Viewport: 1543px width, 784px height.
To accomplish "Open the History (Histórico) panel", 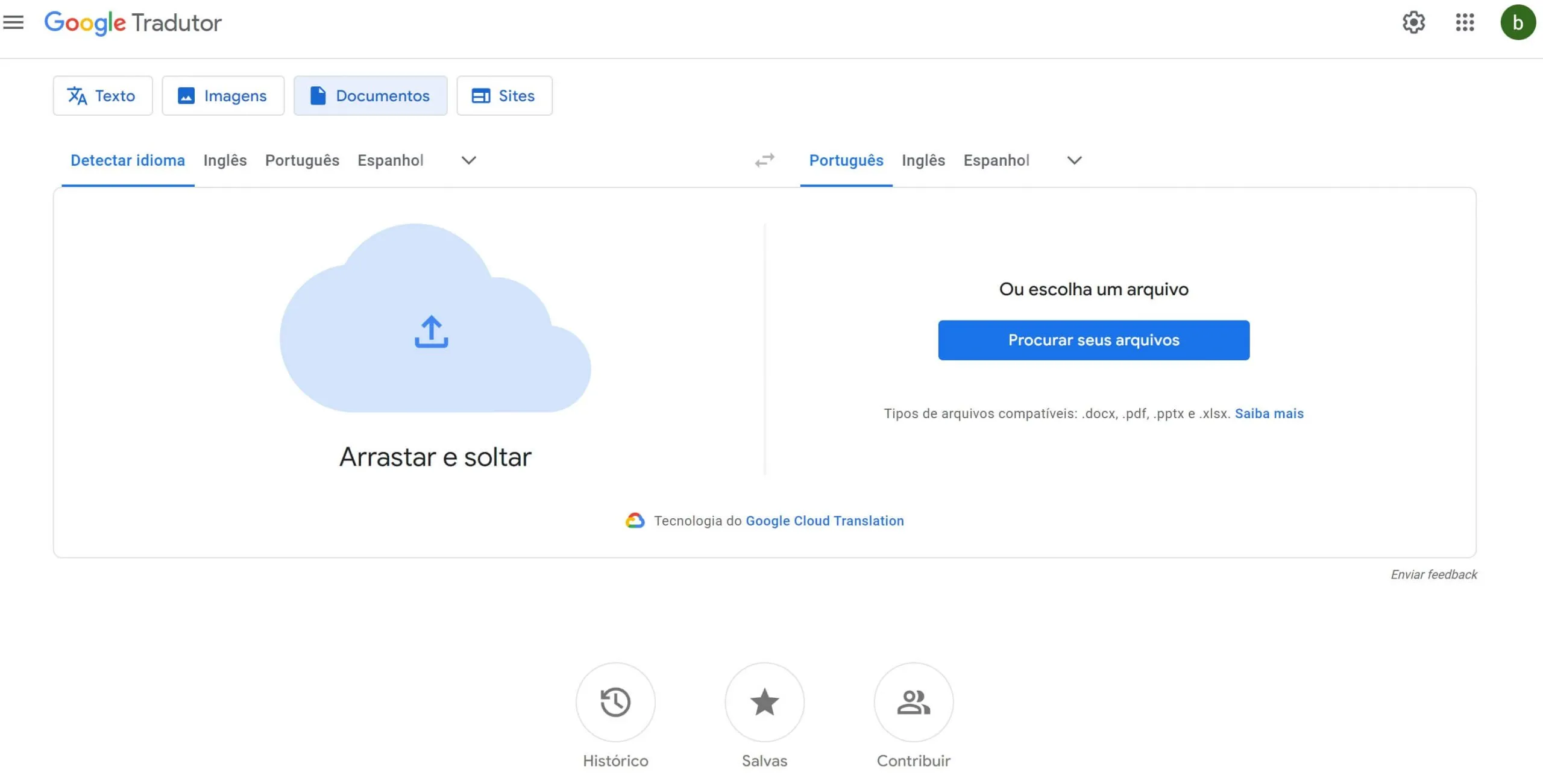I will (x=615, y=702).
